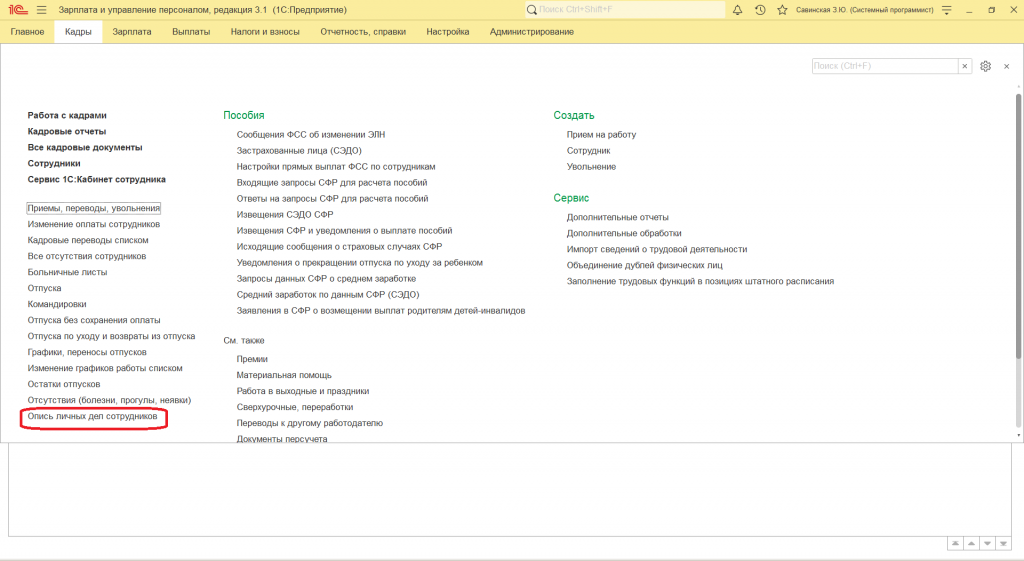Click the vertical scrollbar of the menu
Viewport: 1024px width, 561px height.
1018,225
